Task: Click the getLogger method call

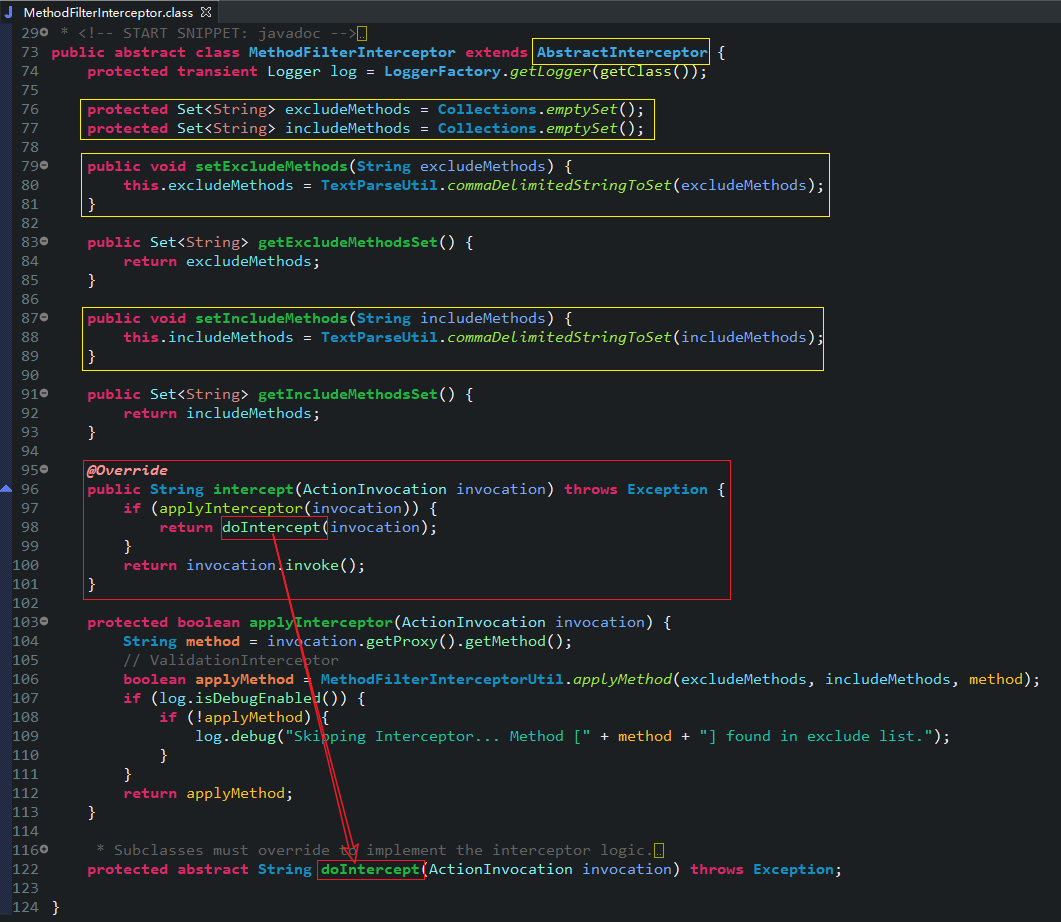Action: point(551,71)
